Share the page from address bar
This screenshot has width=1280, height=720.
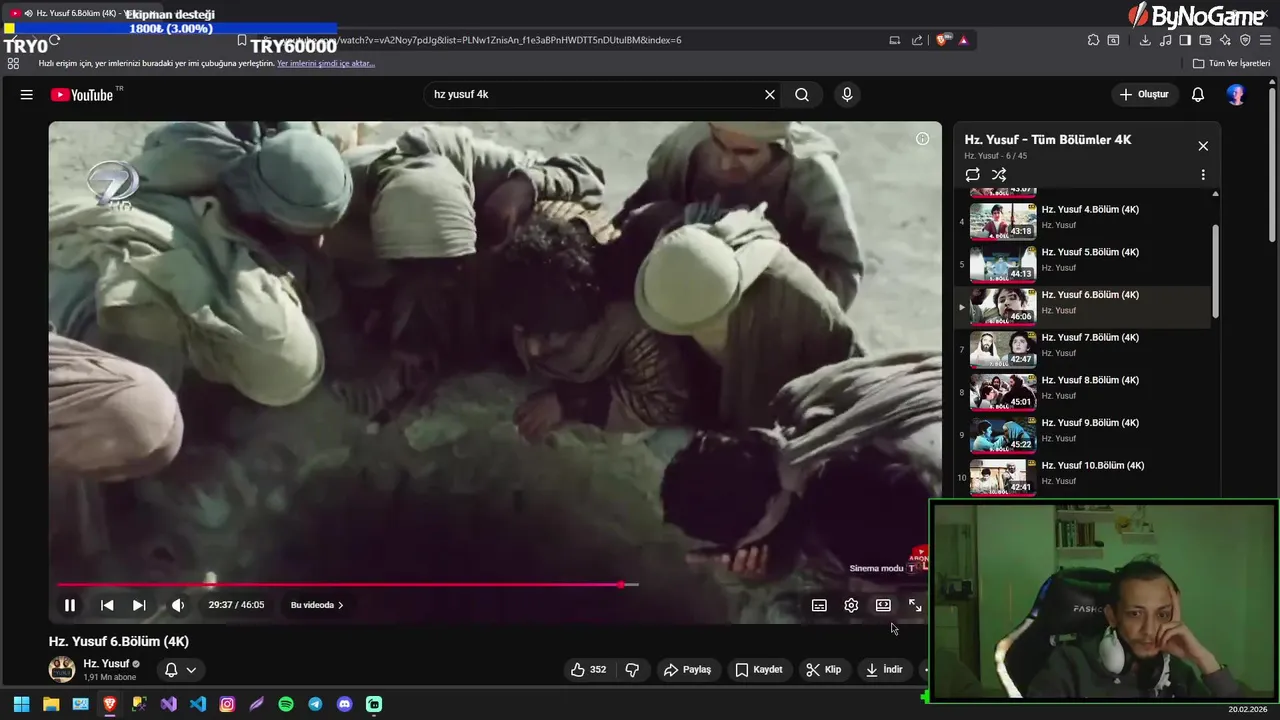(x=917, y=40)
